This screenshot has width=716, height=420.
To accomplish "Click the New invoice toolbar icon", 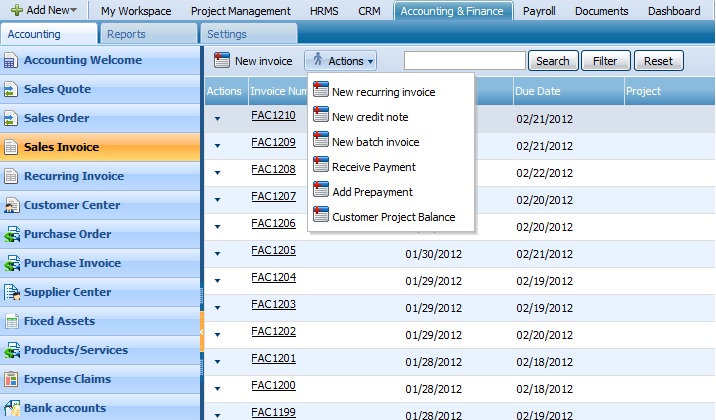I will (222, 61).
